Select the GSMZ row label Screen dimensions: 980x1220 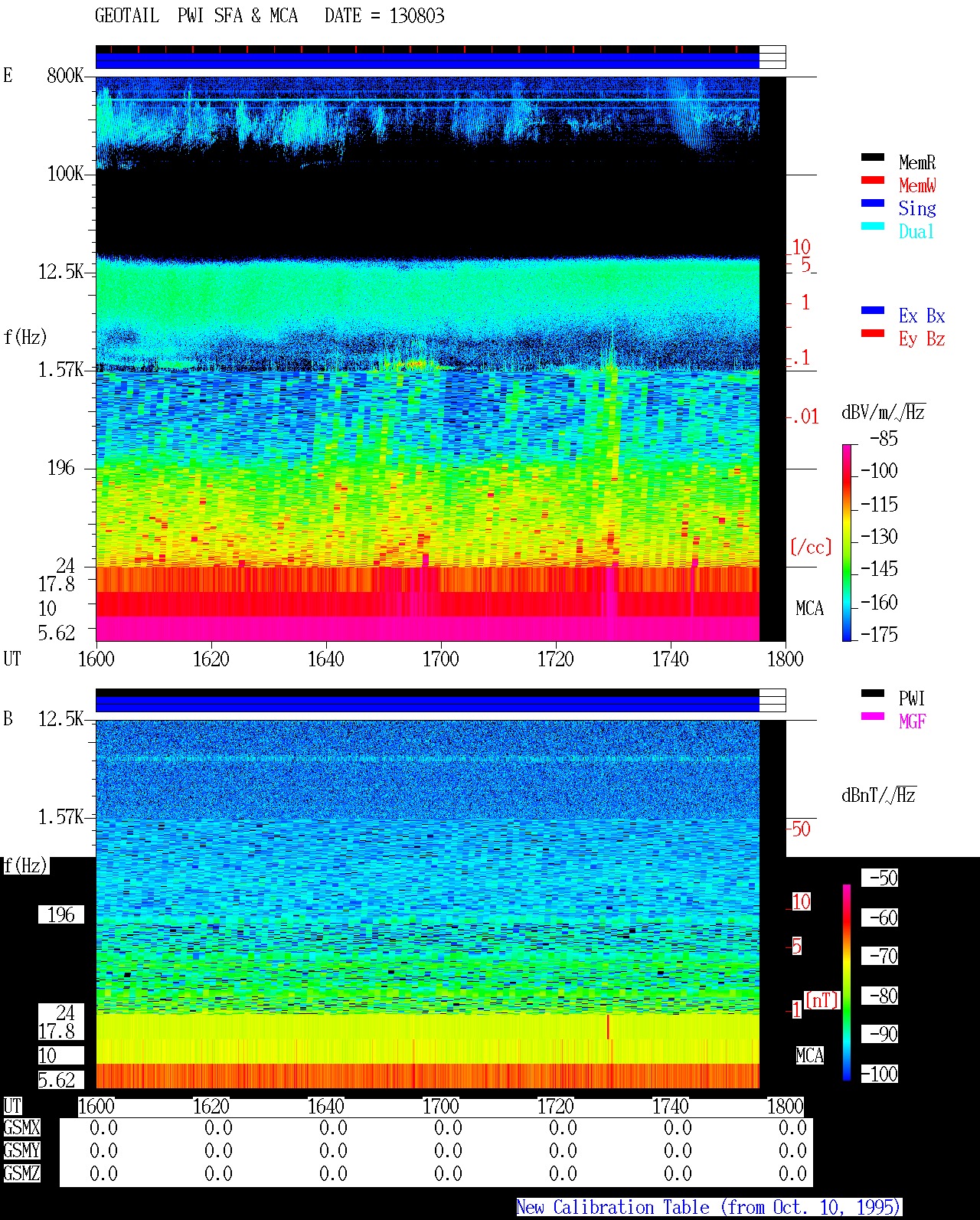tap(21, 1173)
